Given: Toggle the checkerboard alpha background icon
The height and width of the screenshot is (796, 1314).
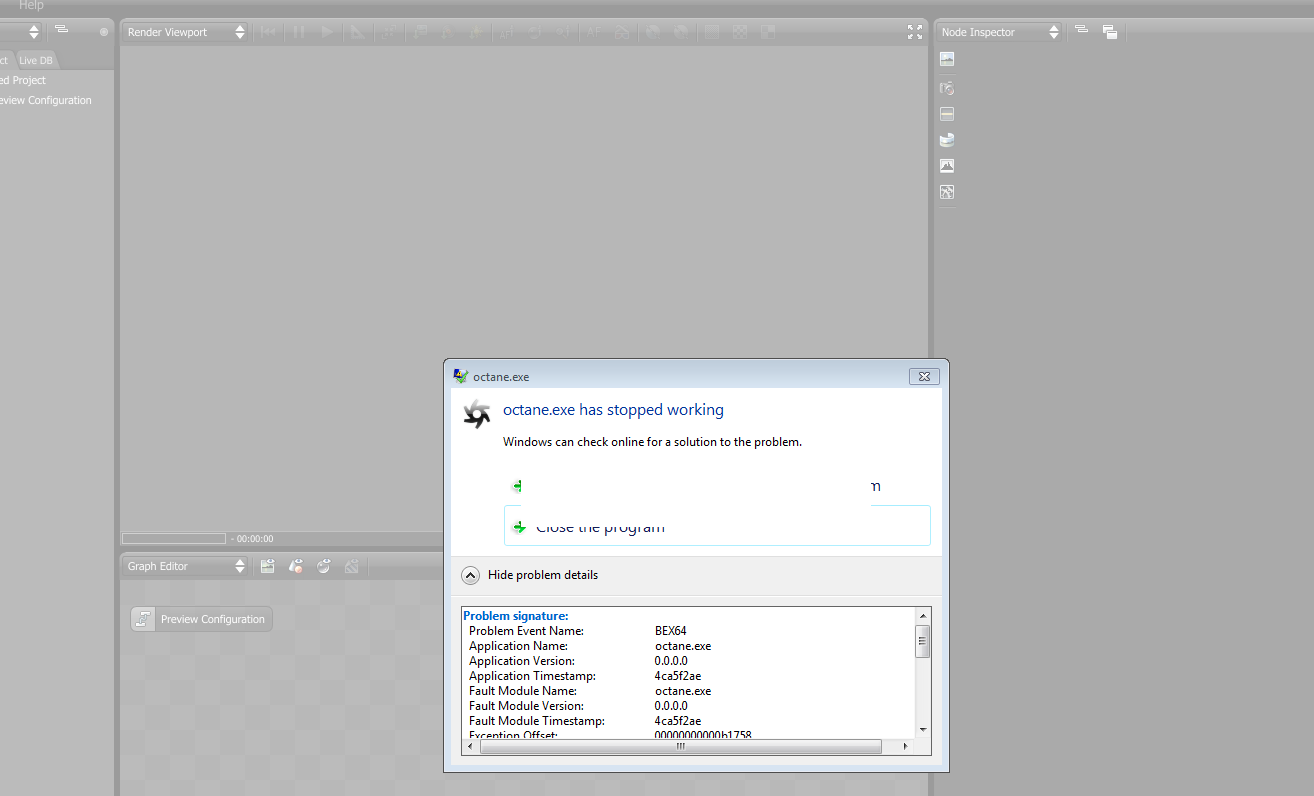Looking at the screenshot, I should pos(739,32).
